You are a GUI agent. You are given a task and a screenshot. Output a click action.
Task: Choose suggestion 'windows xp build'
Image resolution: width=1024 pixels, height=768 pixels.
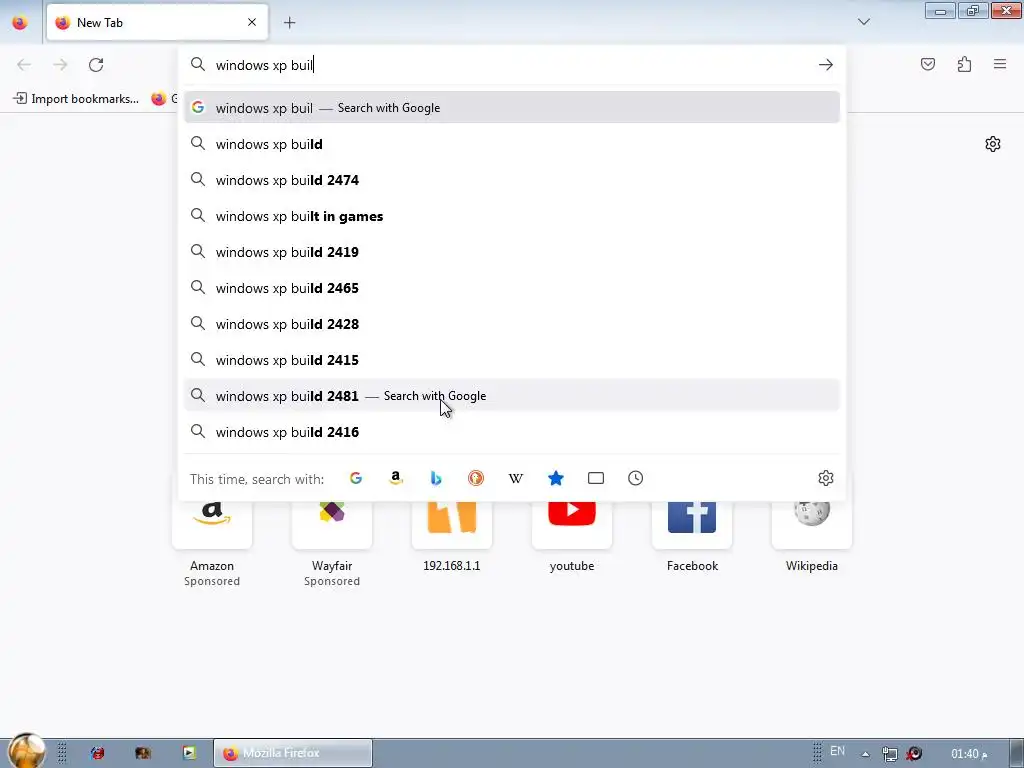pyautogui.click(x=512, y=144)
